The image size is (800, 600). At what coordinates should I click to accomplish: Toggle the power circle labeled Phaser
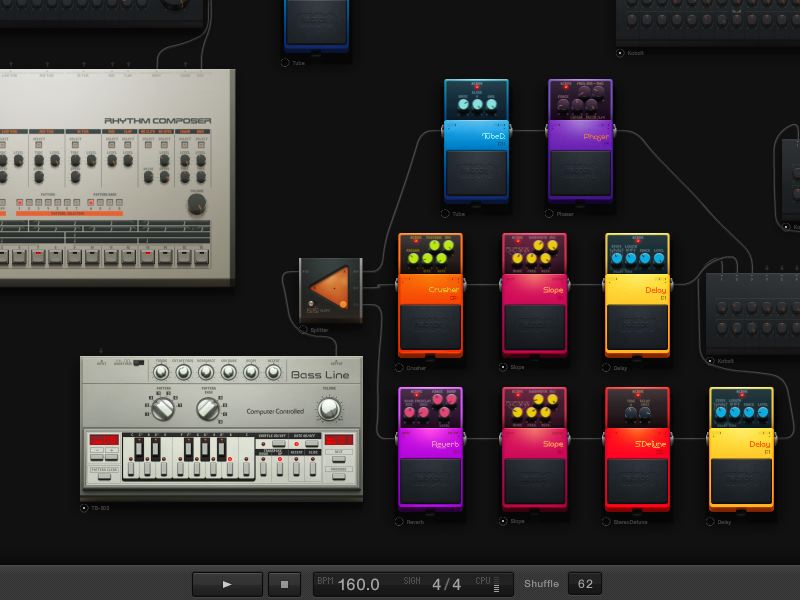(x=549, y=213)
